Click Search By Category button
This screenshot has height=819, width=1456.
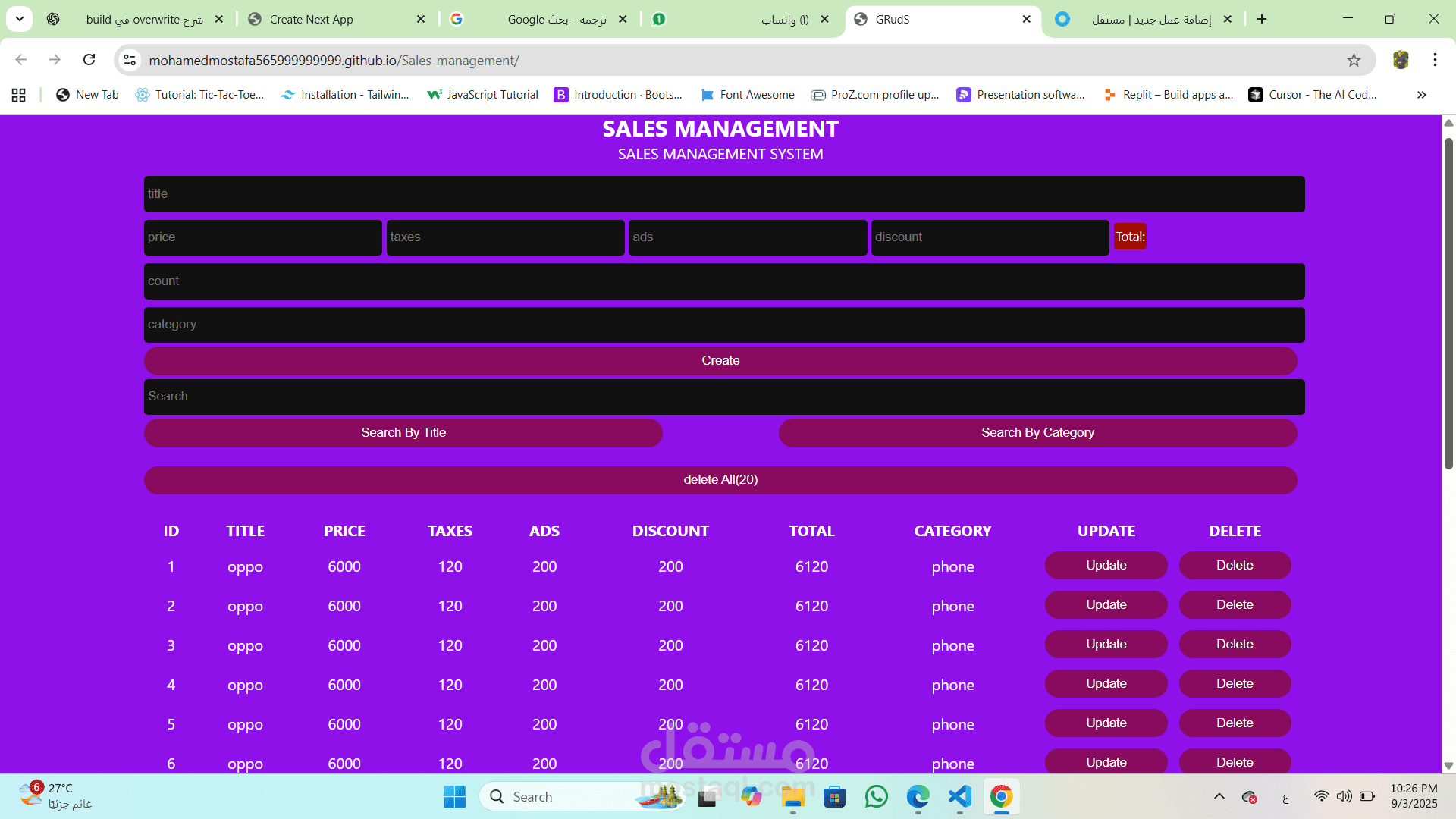1038,433
